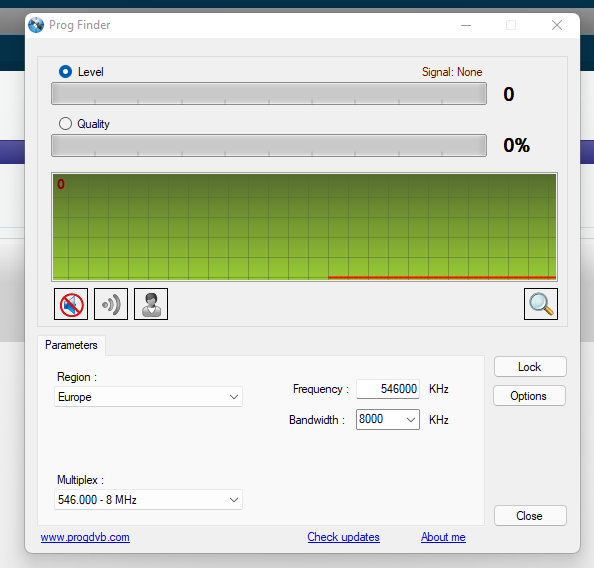Minimize the Prog Finder window
Viewport: 594px width, 568px height.
(466, 25)
